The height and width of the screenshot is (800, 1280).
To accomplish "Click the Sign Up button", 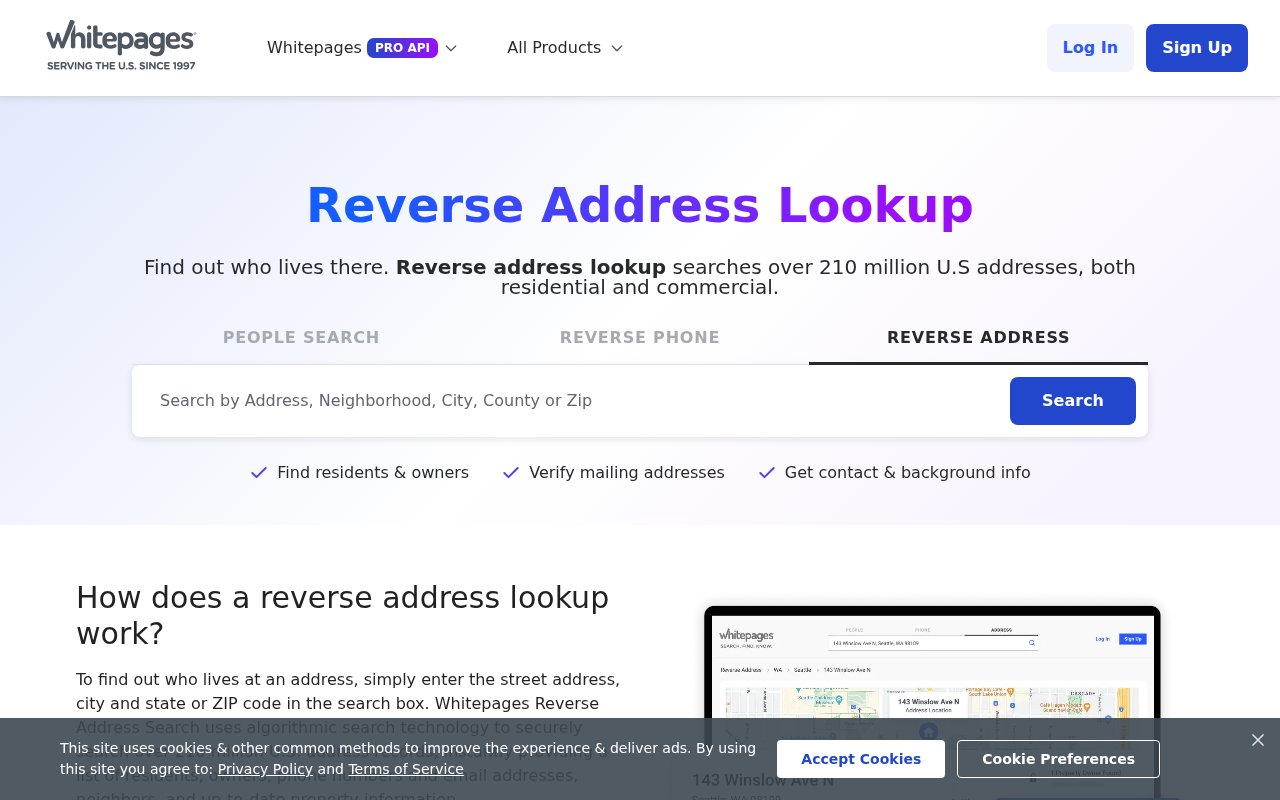I will (x=1197, y=48).
